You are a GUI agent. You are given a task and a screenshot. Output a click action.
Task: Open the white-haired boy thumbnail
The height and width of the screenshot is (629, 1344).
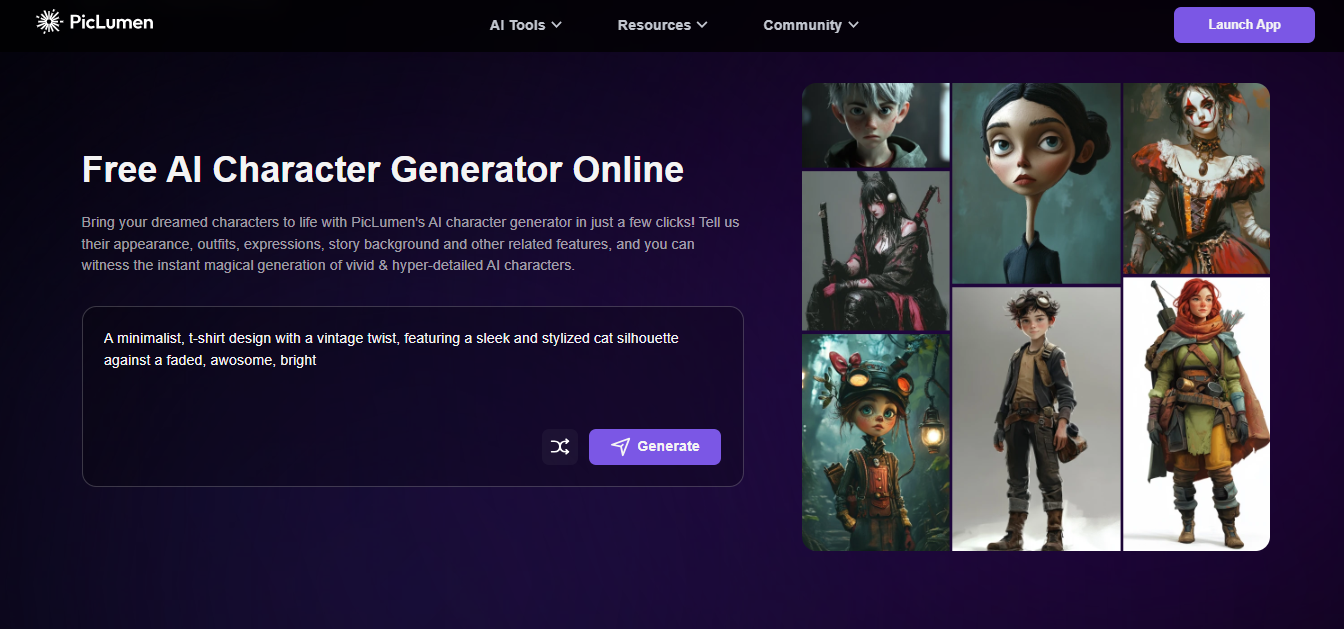pyautogui.click(x=875, y=125)
